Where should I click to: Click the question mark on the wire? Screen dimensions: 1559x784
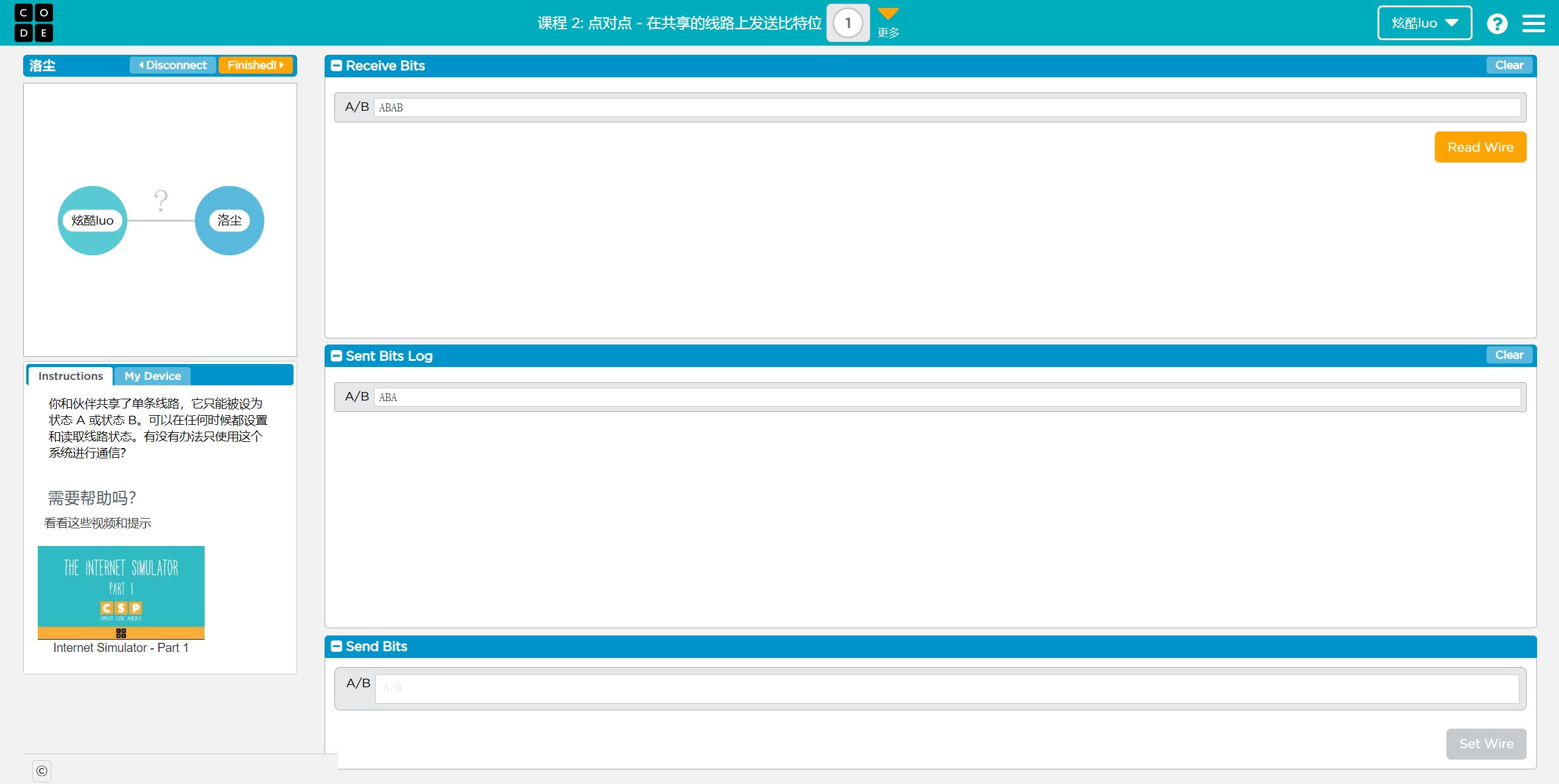pyautogui.click(x=161, y=200)
